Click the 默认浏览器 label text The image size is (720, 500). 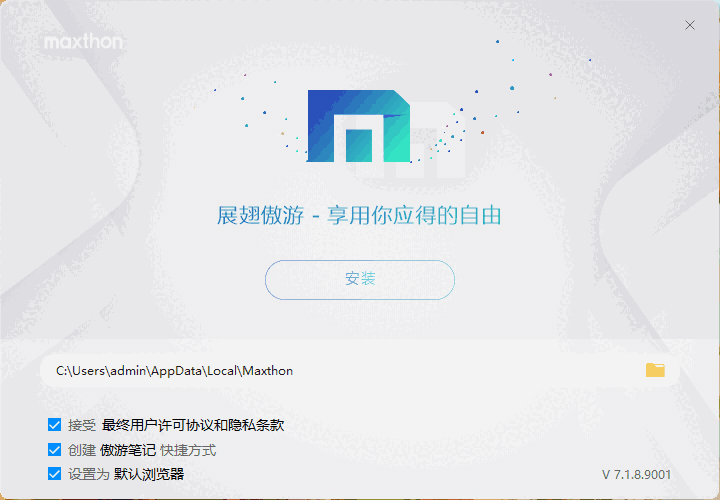[x=149, y=474]
